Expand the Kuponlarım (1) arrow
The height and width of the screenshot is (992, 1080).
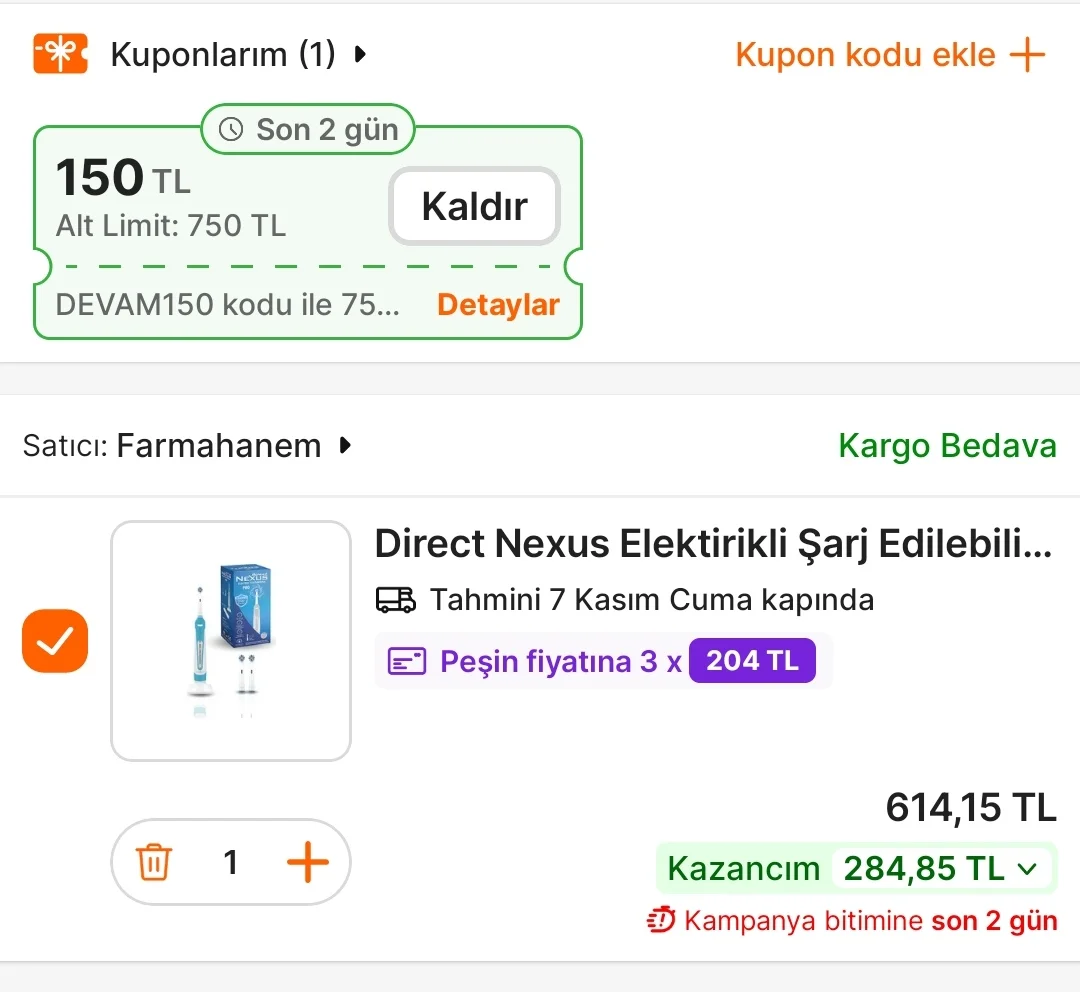[361, 54]
